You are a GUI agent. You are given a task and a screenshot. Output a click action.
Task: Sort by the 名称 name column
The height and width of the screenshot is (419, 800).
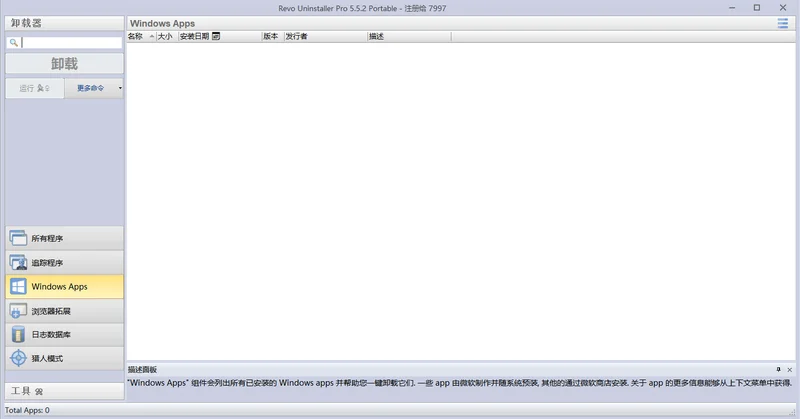click(141, 36)
